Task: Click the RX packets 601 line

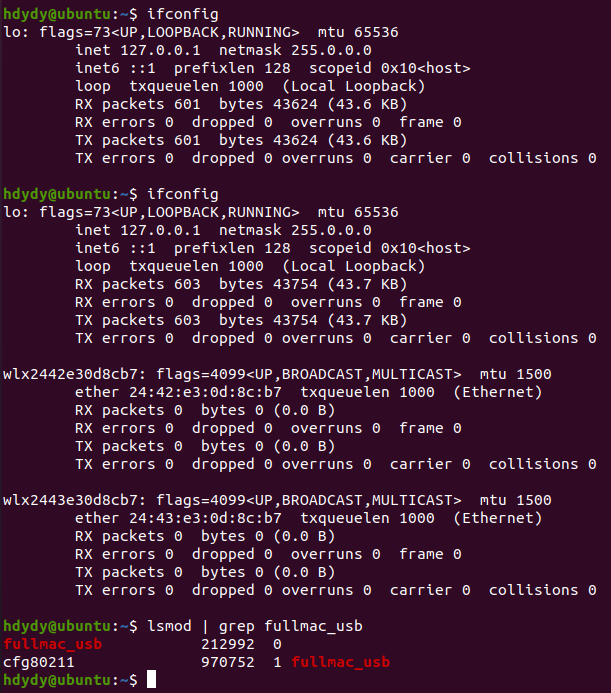Action: (x=138, y=104)
